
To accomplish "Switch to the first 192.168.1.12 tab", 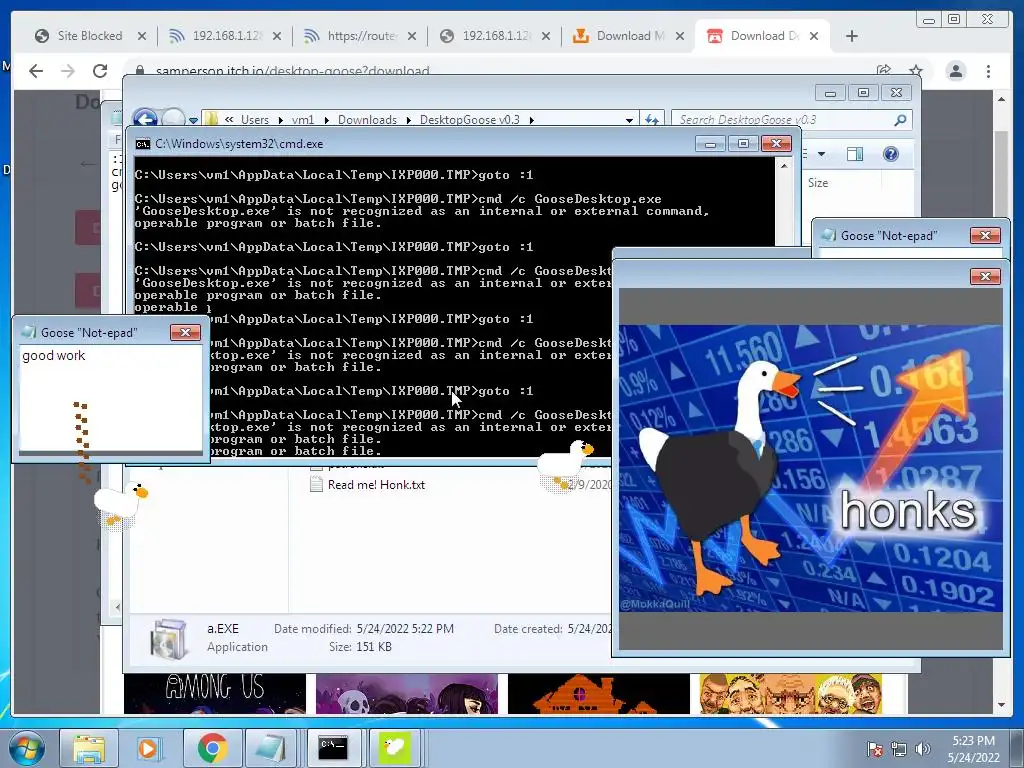I will (x=225, y=36).
